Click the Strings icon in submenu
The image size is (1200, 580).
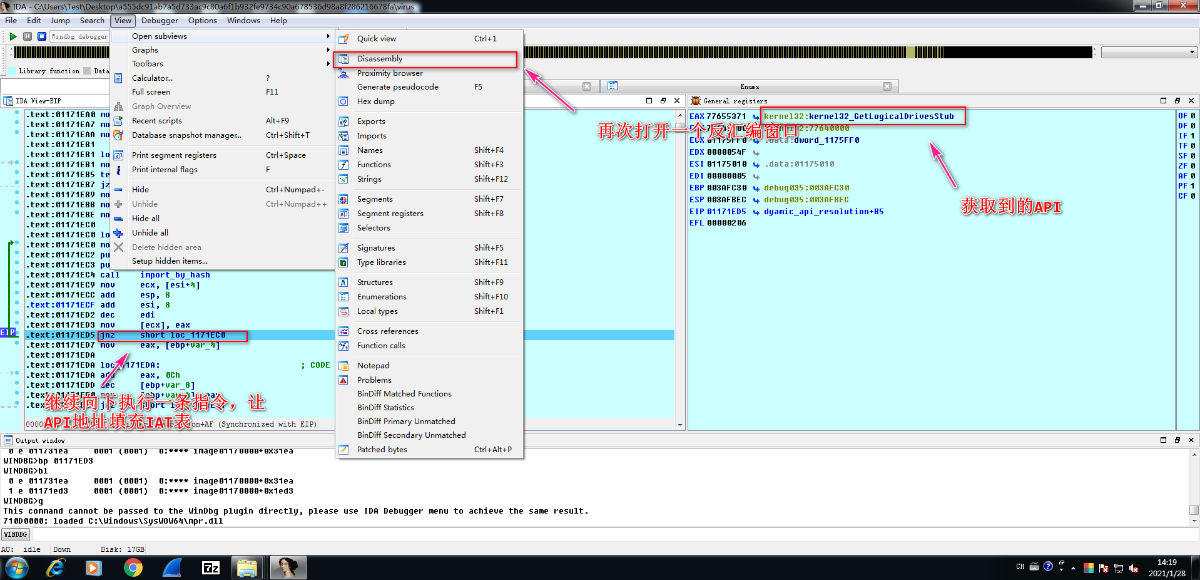coord(343,179)
